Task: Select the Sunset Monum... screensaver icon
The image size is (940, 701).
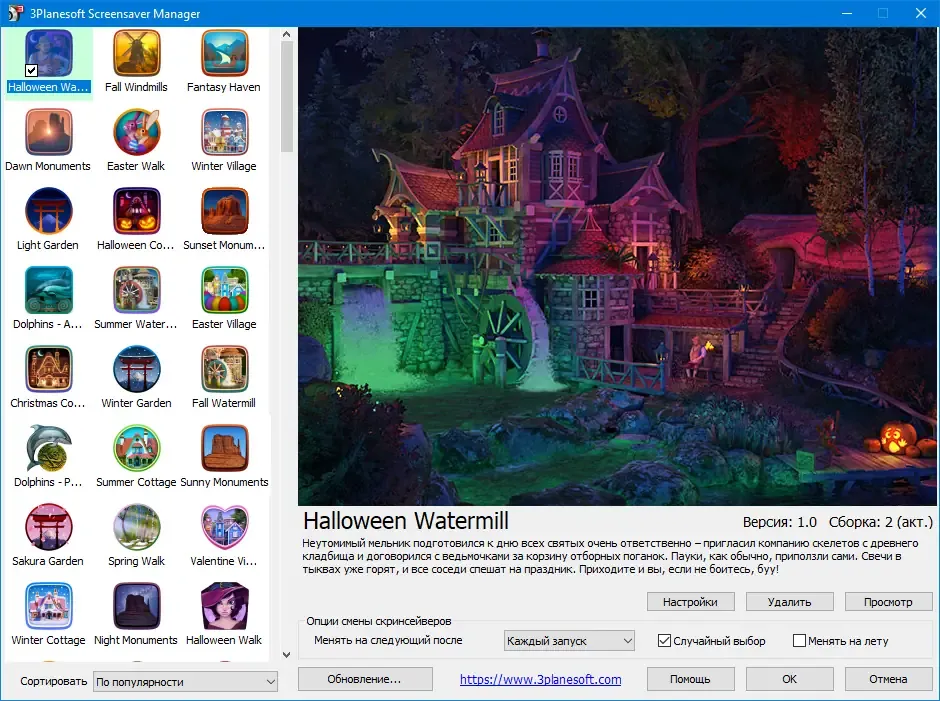Action: point(224,211)
